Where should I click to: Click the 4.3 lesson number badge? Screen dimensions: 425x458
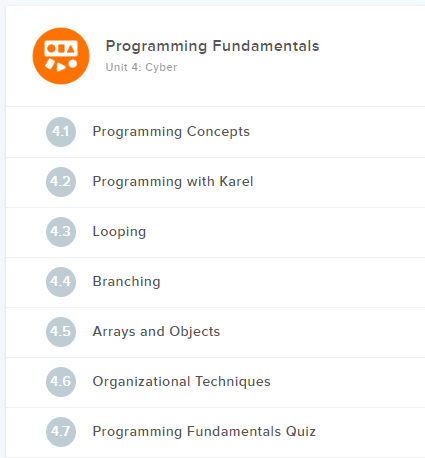point(61,232)
